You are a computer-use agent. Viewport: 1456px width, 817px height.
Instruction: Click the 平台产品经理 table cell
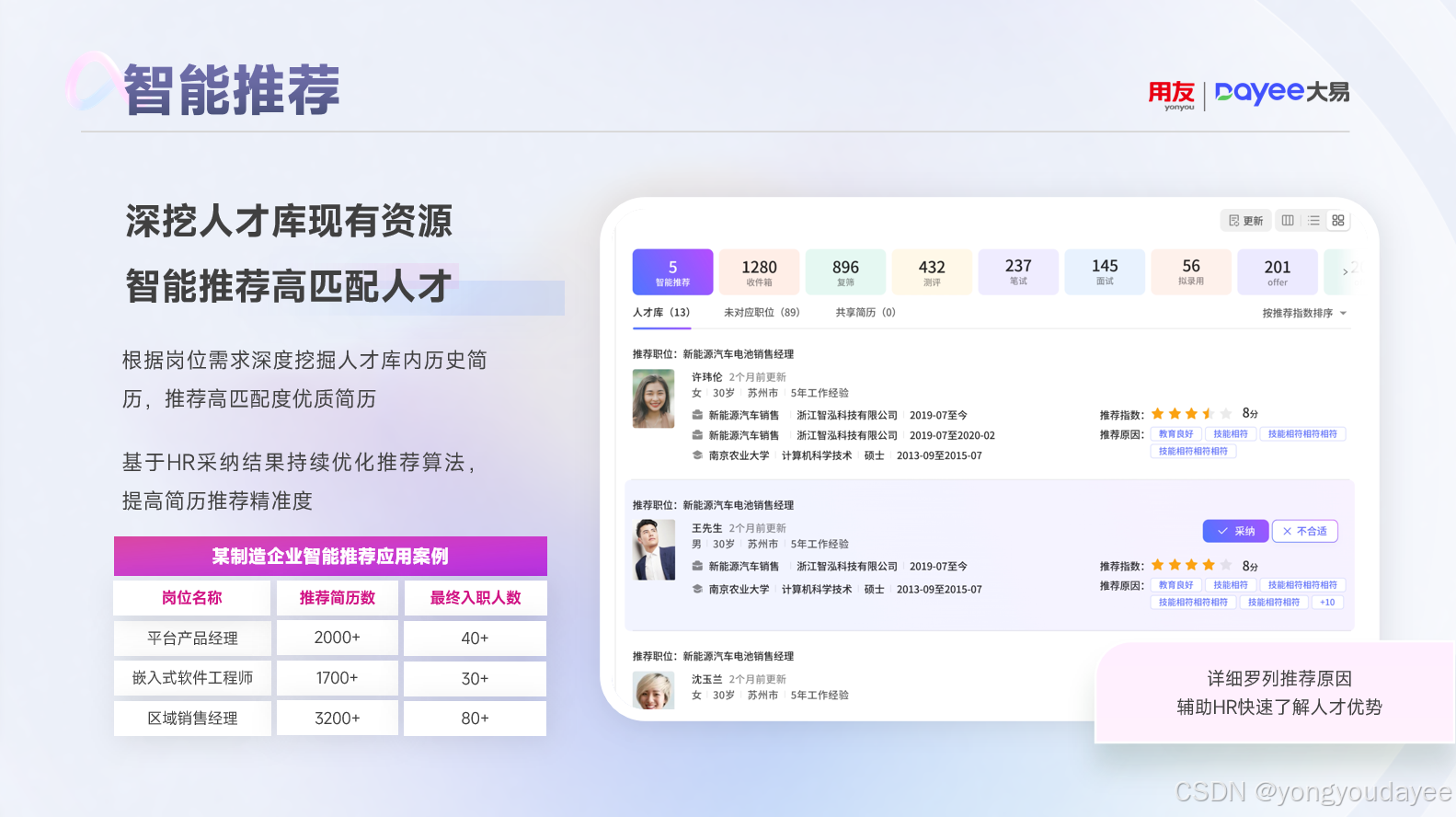(192, 638)
